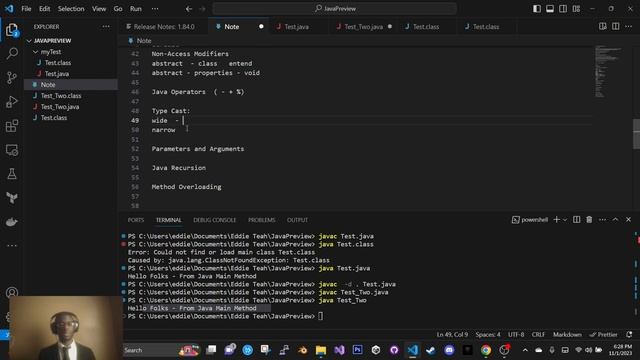The width and height of the screenshot is (640, 360).
Task: Open Test.java in explorer tree
Action: click(x=57, y=74)
